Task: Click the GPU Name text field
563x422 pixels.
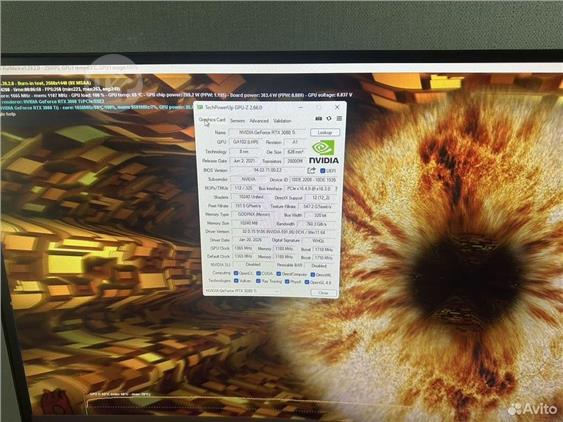Action: (x=267, y=133)
